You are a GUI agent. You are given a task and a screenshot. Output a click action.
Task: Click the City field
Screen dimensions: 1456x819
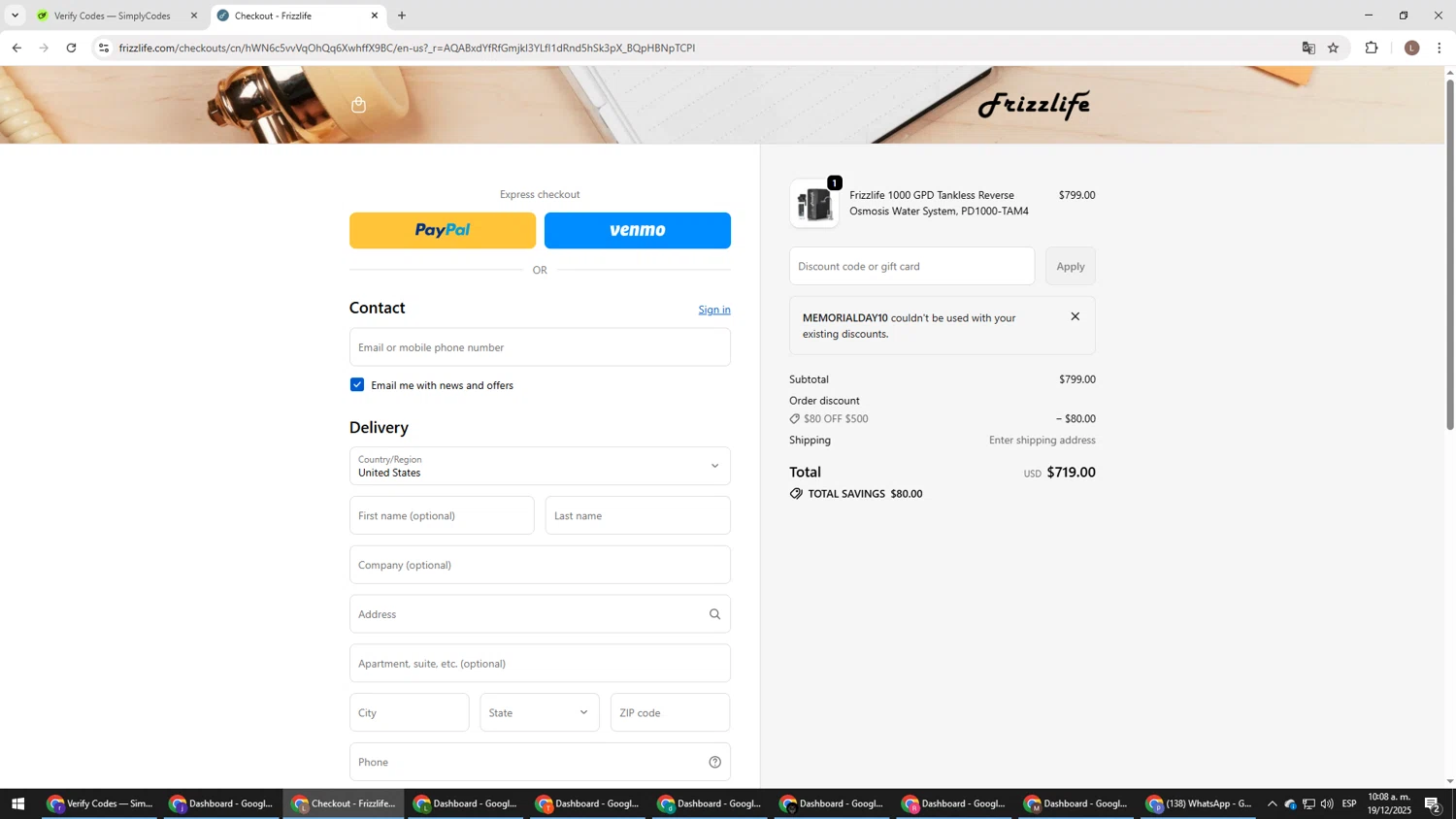pyautogui.click(x=409, y=712)
